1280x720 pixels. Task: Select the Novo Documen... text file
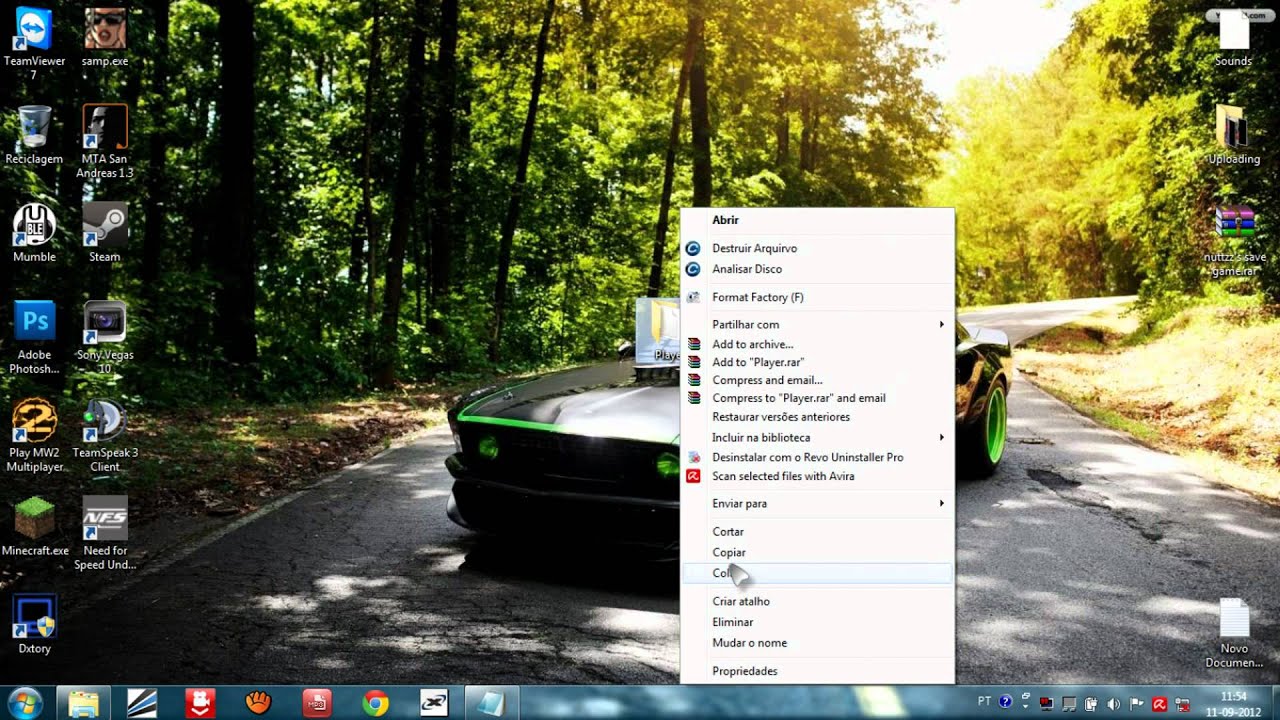1233,634
